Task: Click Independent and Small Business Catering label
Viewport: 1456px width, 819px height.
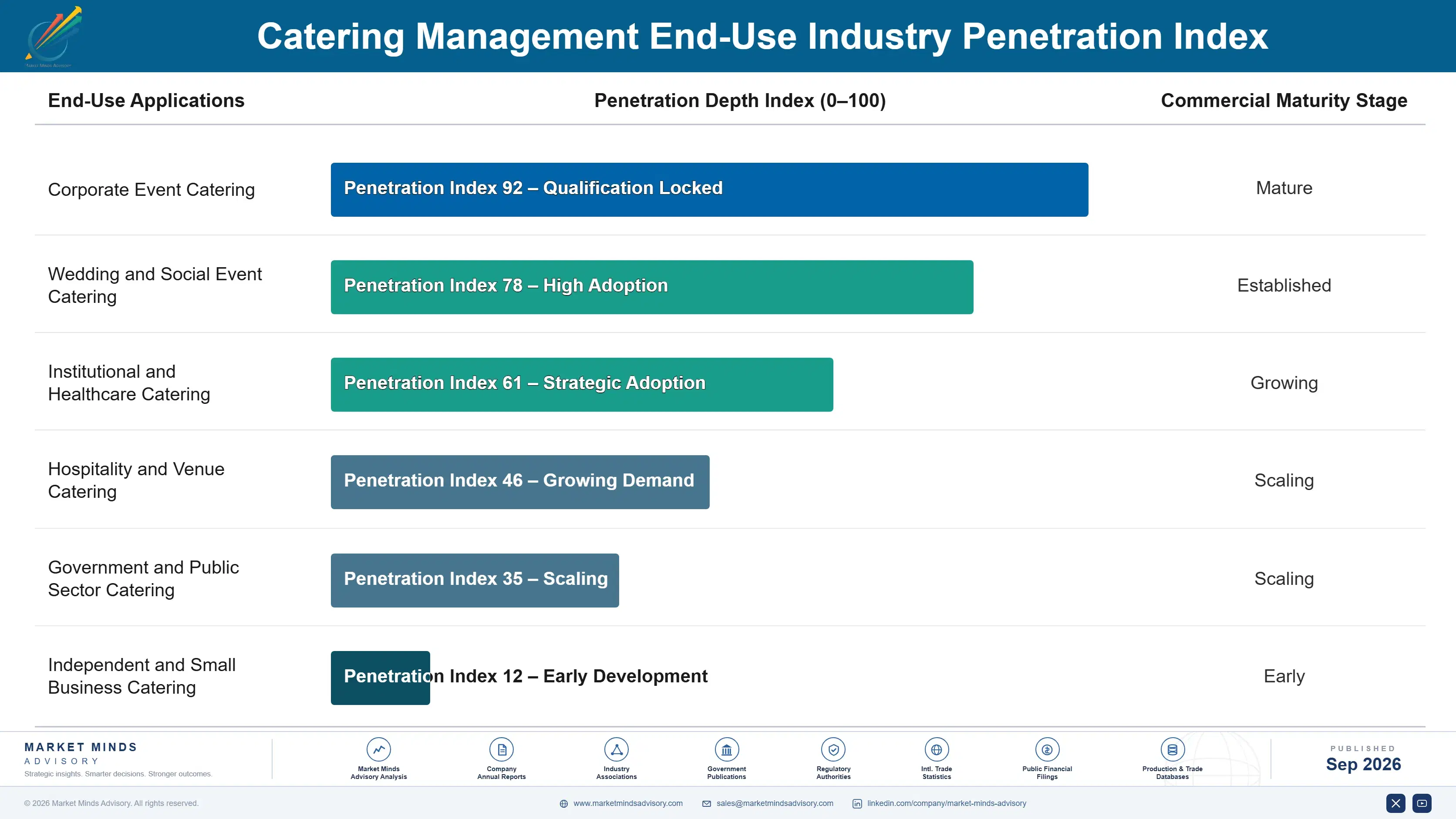Action: point(142,676)
